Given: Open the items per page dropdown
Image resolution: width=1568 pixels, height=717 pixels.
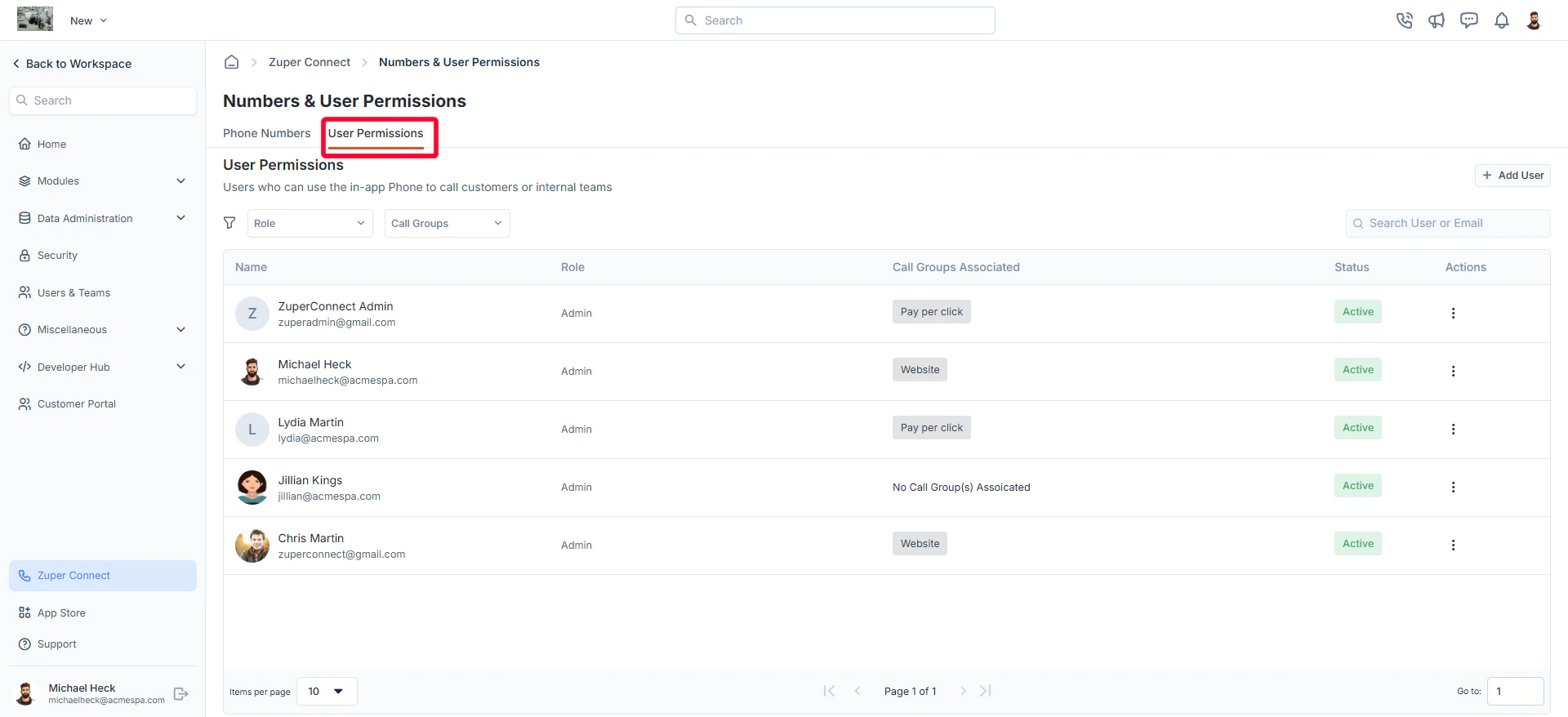Looking at the screenshot, I should 327,692.
